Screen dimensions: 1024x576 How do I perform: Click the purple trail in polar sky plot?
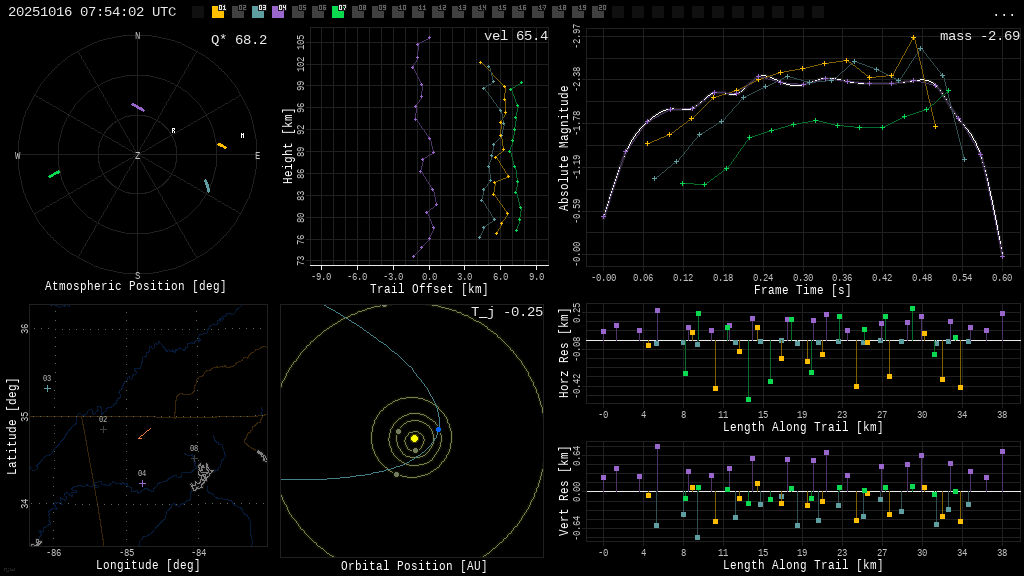coord(138,107)
